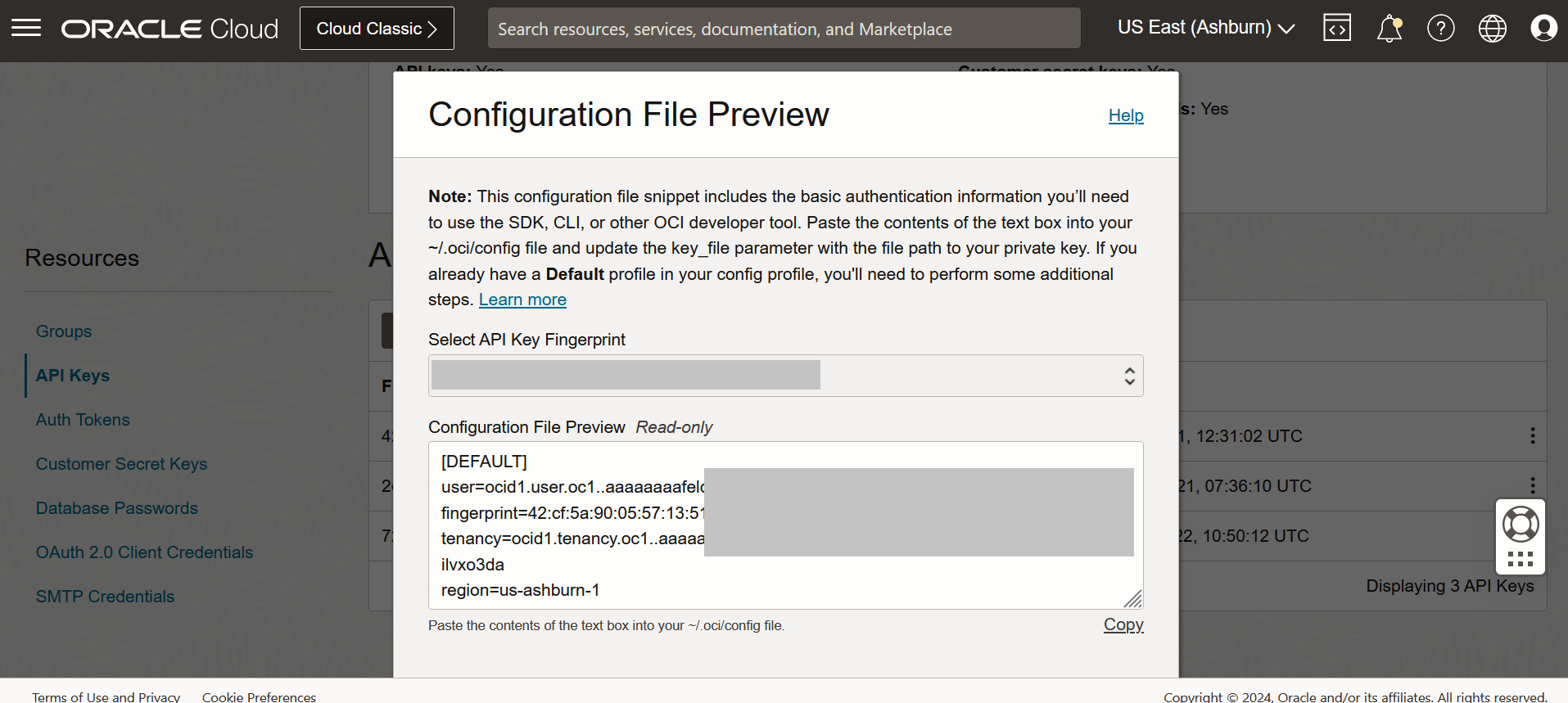Click inside the configuration preview text box
This screenshot has width=1568, height=703.
click(785, 525)
